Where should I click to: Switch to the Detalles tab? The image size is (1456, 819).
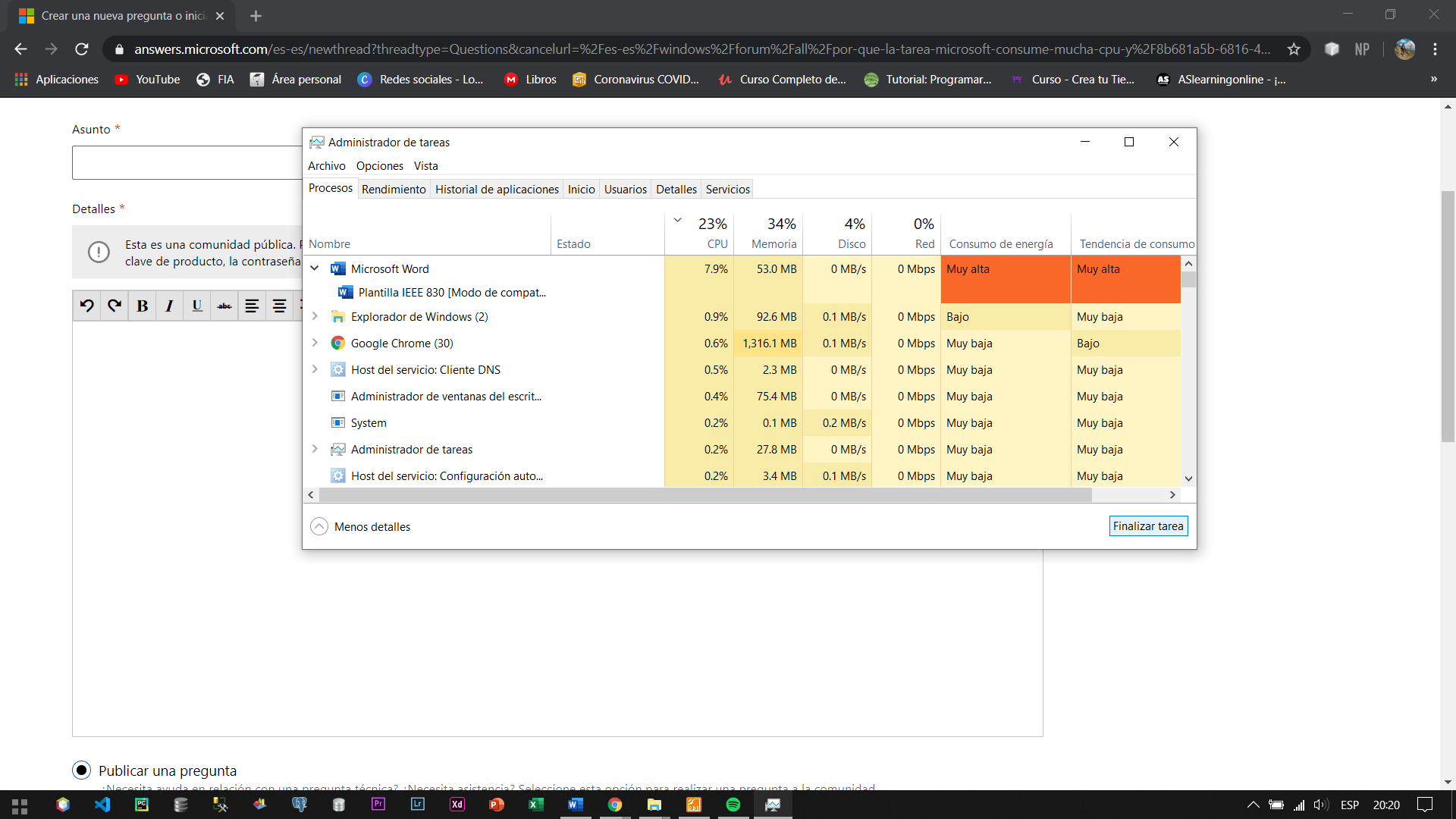pos(676,190)
